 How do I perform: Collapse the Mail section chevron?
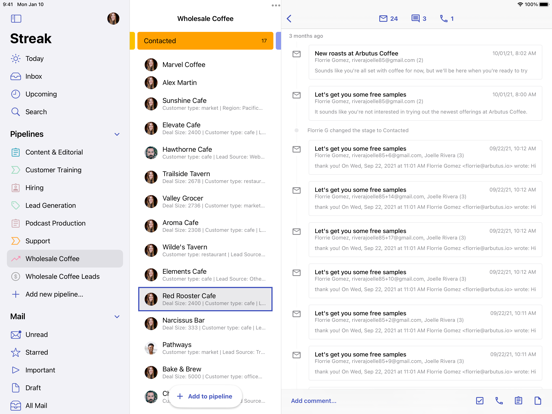tap(117, 317)
